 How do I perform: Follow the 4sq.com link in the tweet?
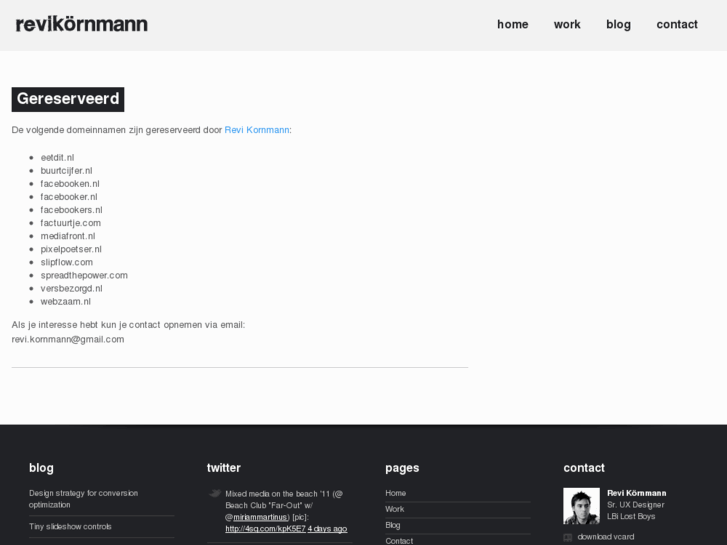265,529
